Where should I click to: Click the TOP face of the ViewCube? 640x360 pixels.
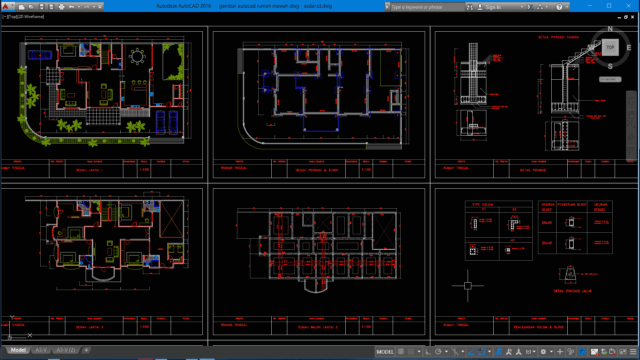[x=610, y=47]
